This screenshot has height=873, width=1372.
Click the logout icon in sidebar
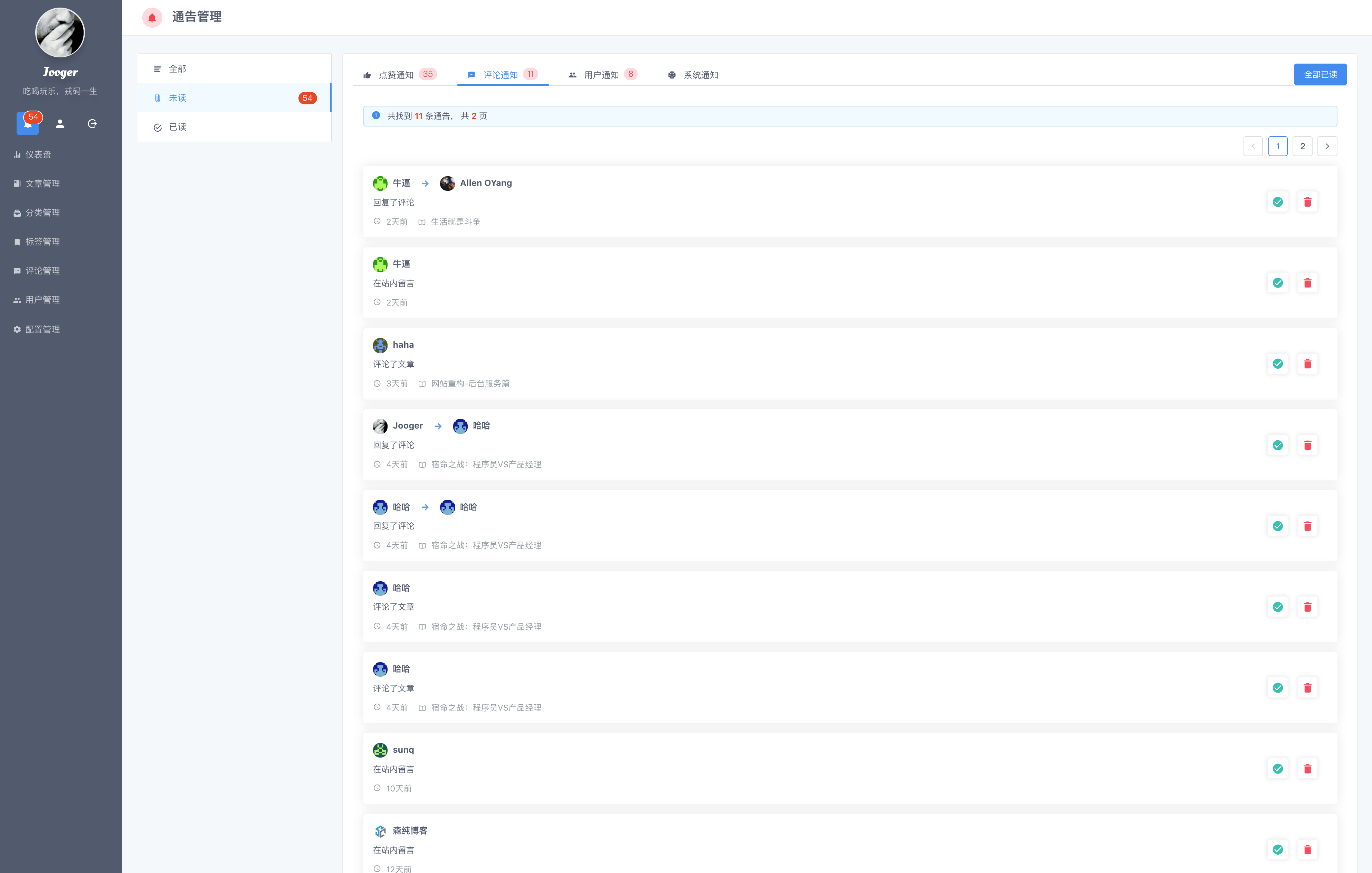pyautogui.click(x=92, y=123)
